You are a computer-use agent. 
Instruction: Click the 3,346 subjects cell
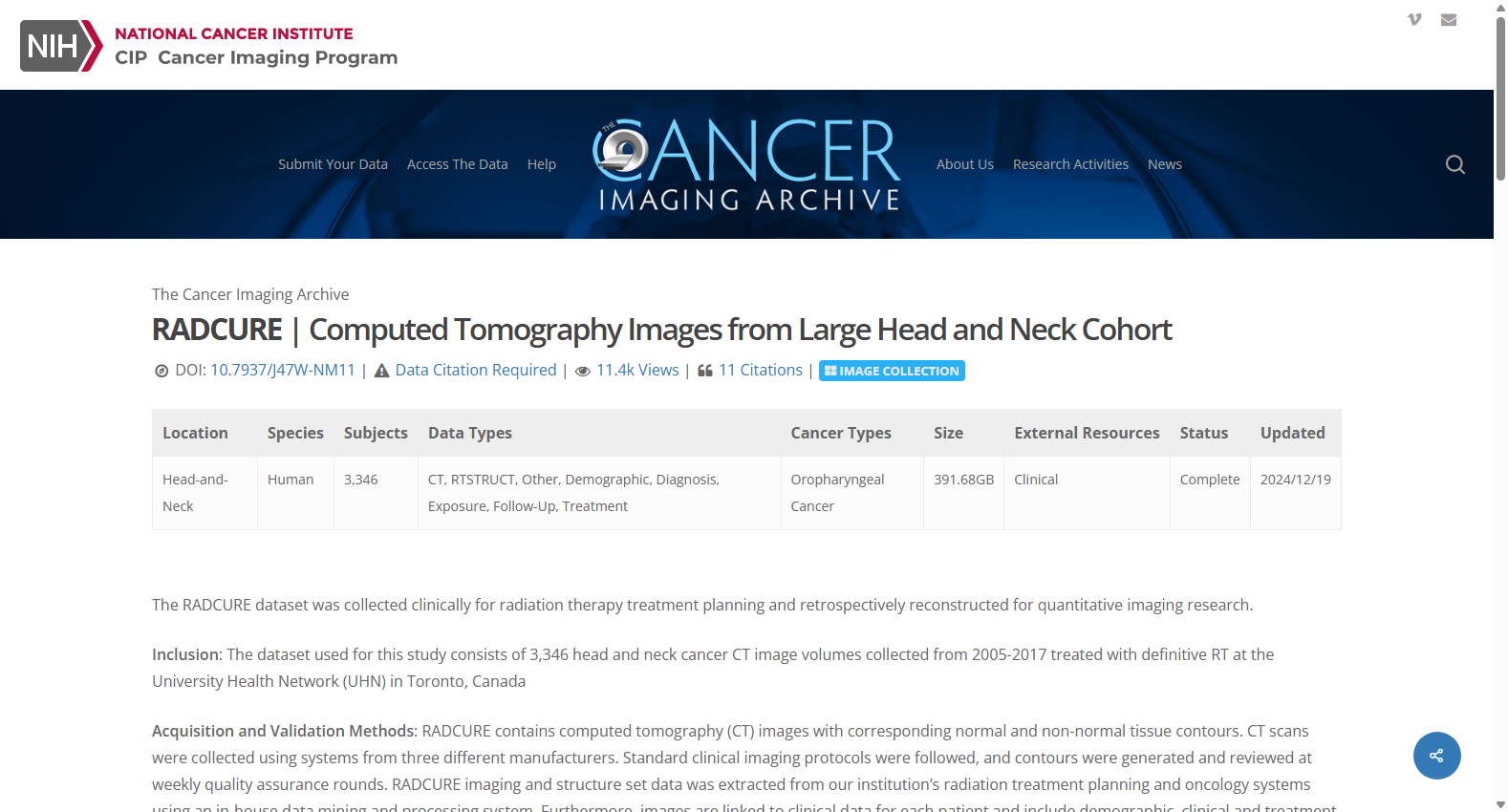[x=376, y=493]
